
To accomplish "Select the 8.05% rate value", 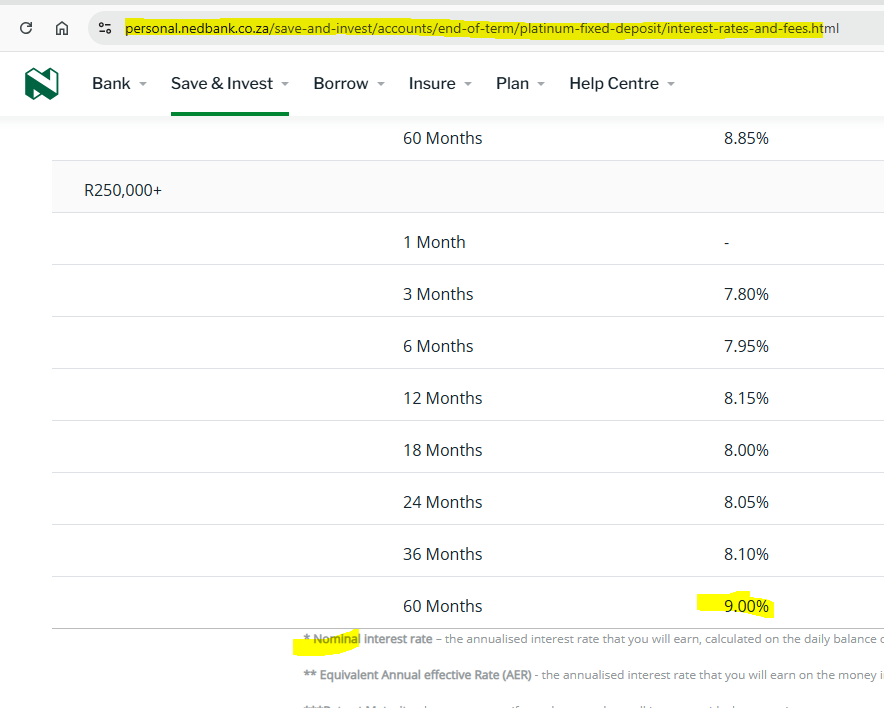I will pos(746,502).
